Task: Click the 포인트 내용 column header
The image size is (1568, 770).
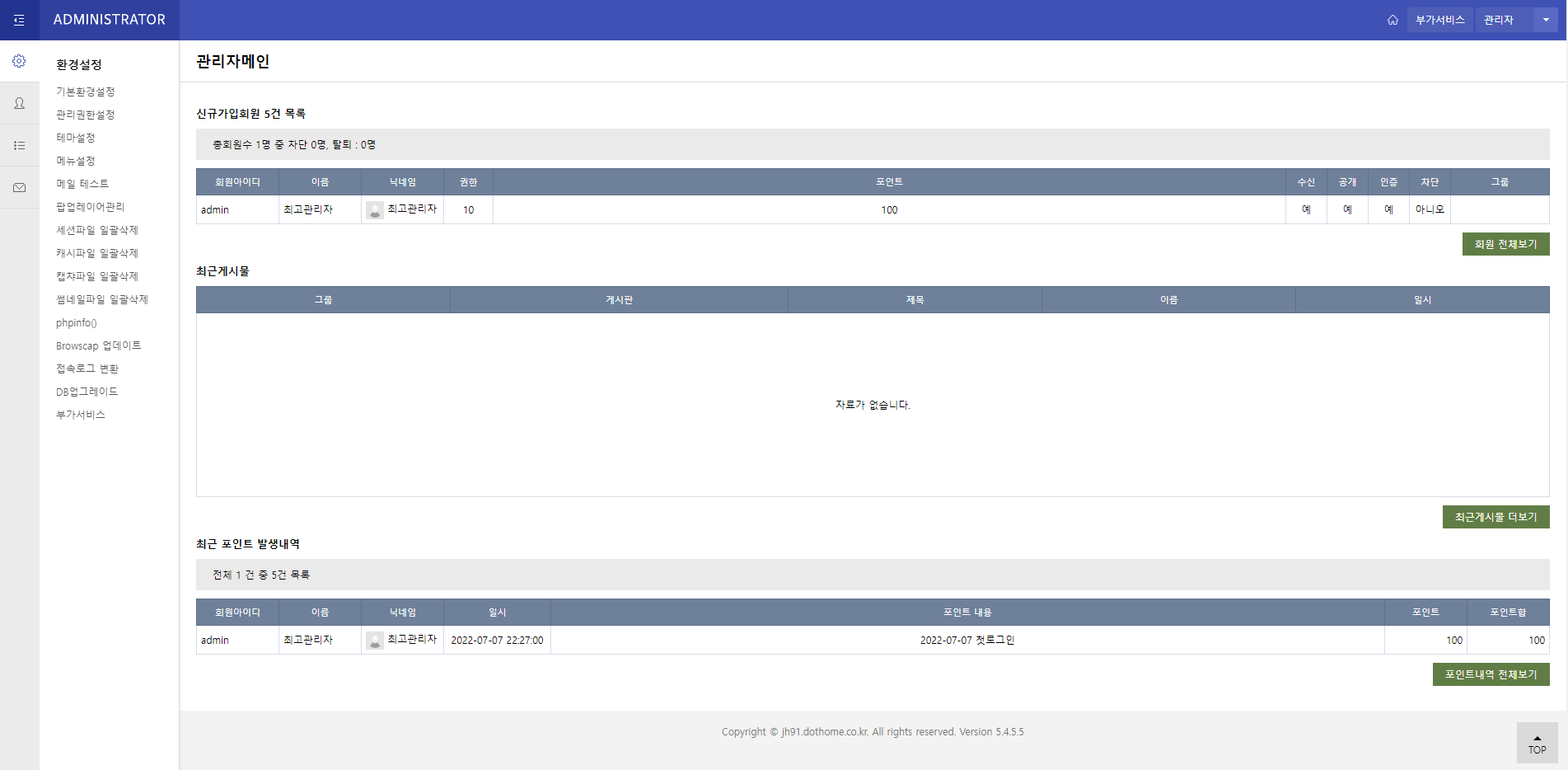Action: pyautogui.click(x=967, y=613)
